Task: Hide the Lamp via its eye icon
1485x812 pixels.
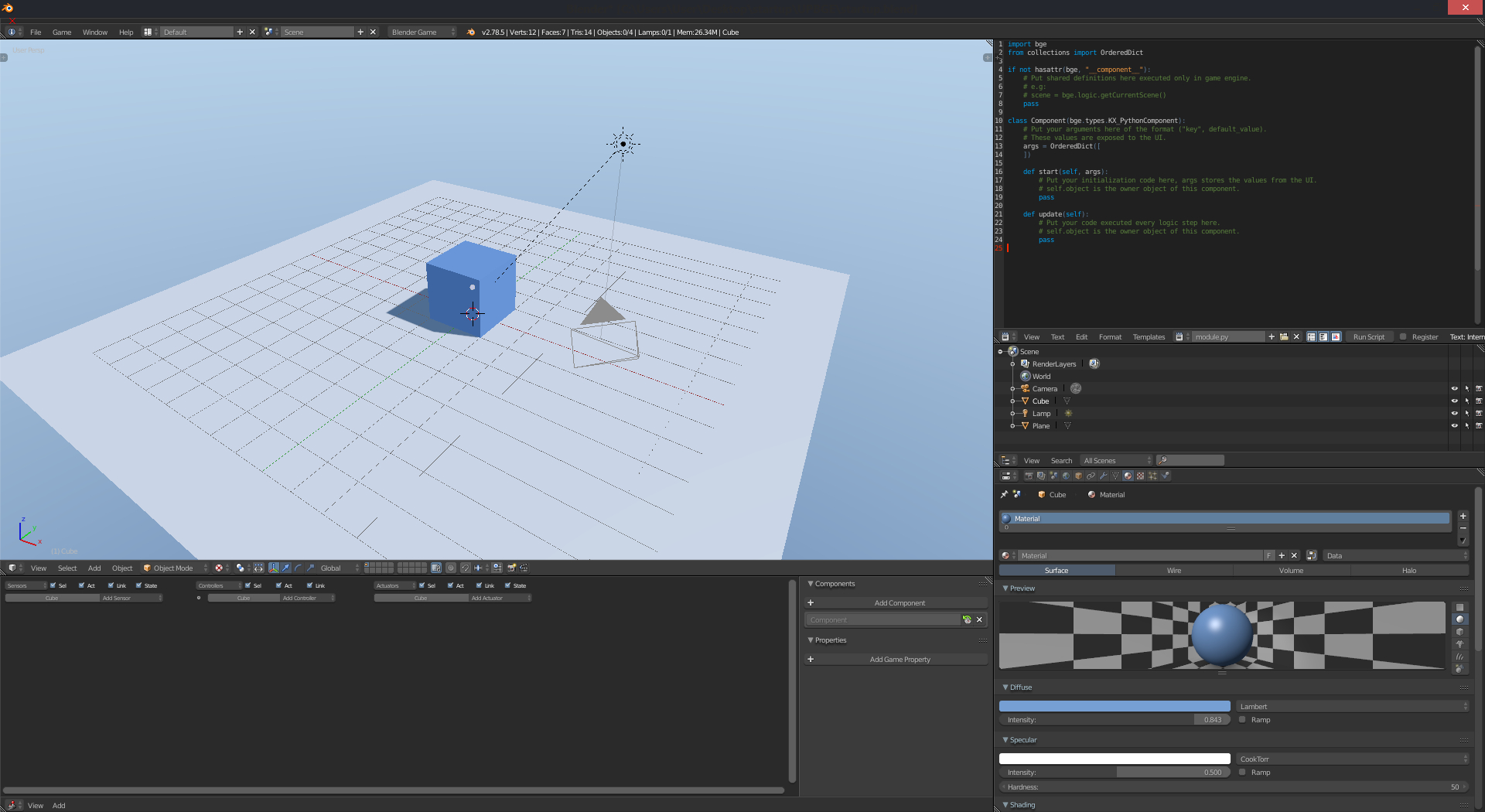Action: (1454, 413)
